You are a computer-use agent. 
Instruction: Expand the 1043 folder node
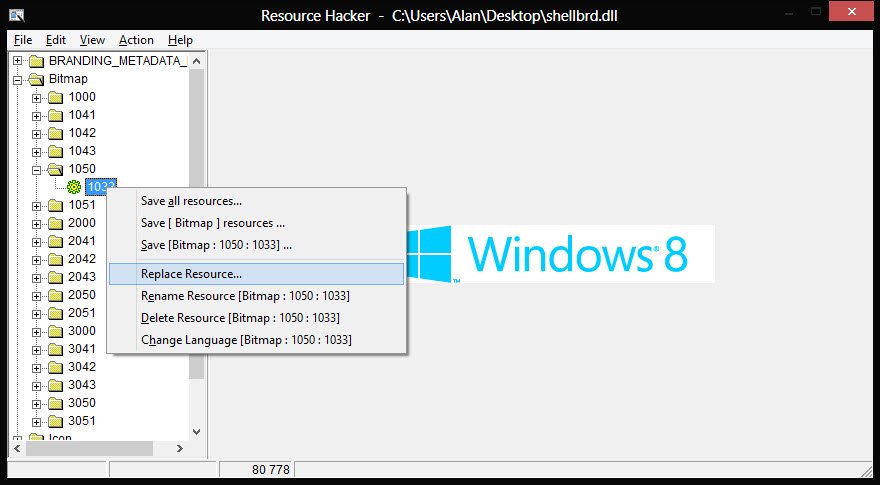click(36, 152)
